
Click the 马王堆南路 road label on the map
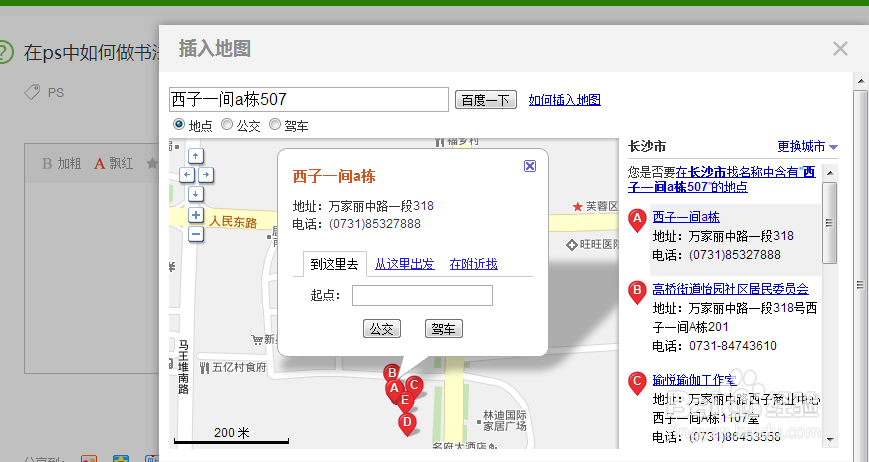[183, 367]
